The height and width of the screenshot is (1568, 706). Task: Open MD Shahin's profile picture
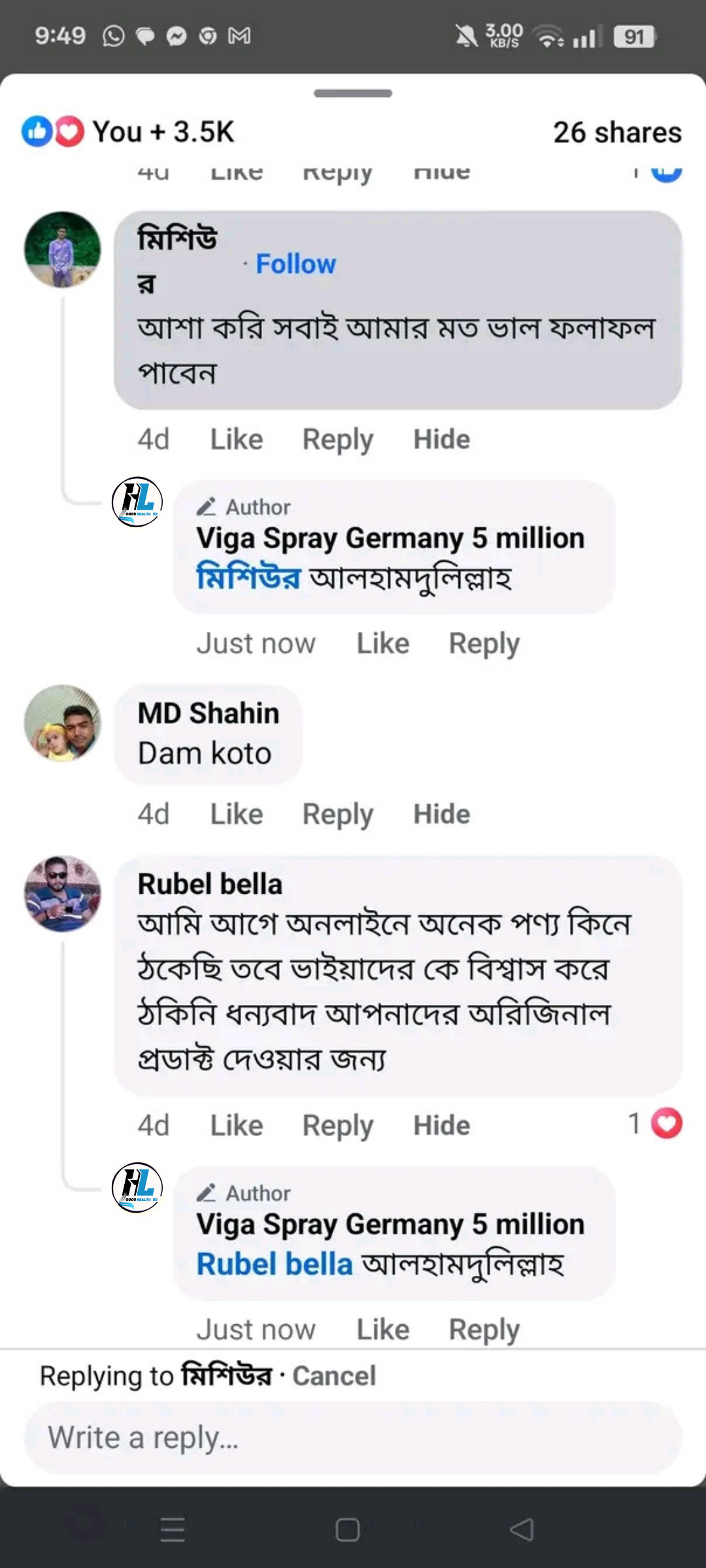63,723
